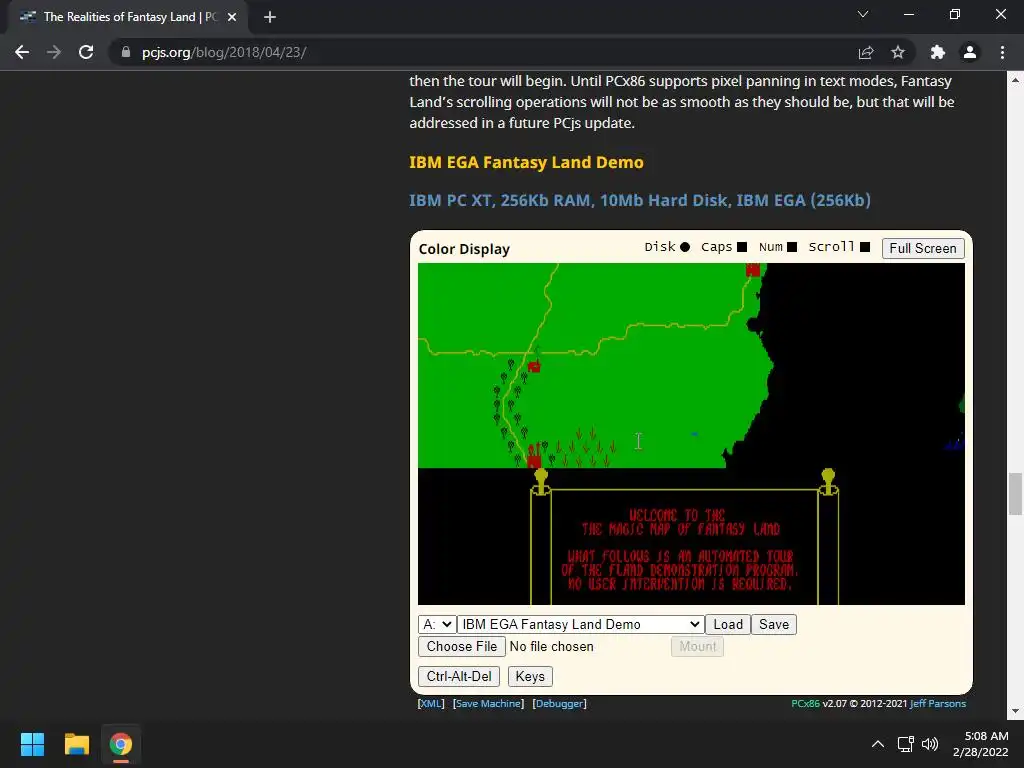The image size is (1024, 768).
Task: Open the tab search chevron
Action: (863, 14)
